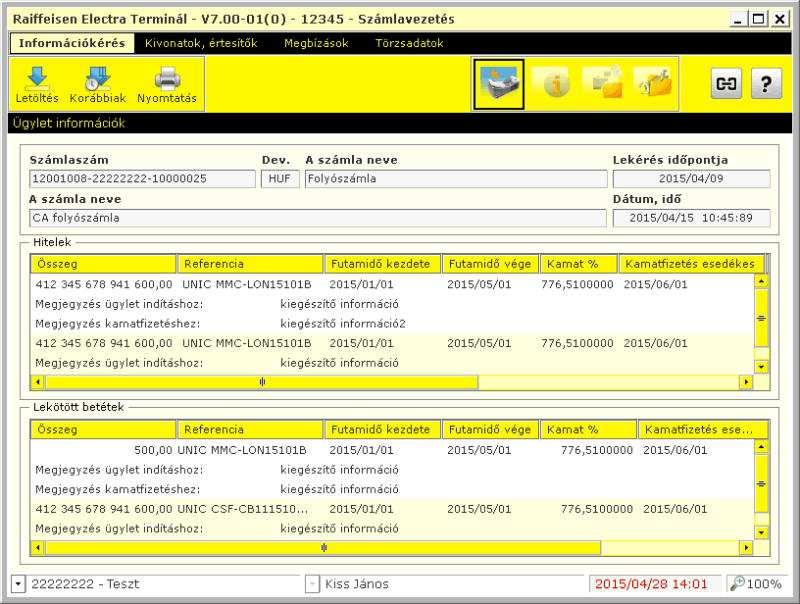The height and width of the screenshot is (604, 800).
Task: Click Hitelek vertical scrollbar thumb
Action: click(x=761, y=318)
